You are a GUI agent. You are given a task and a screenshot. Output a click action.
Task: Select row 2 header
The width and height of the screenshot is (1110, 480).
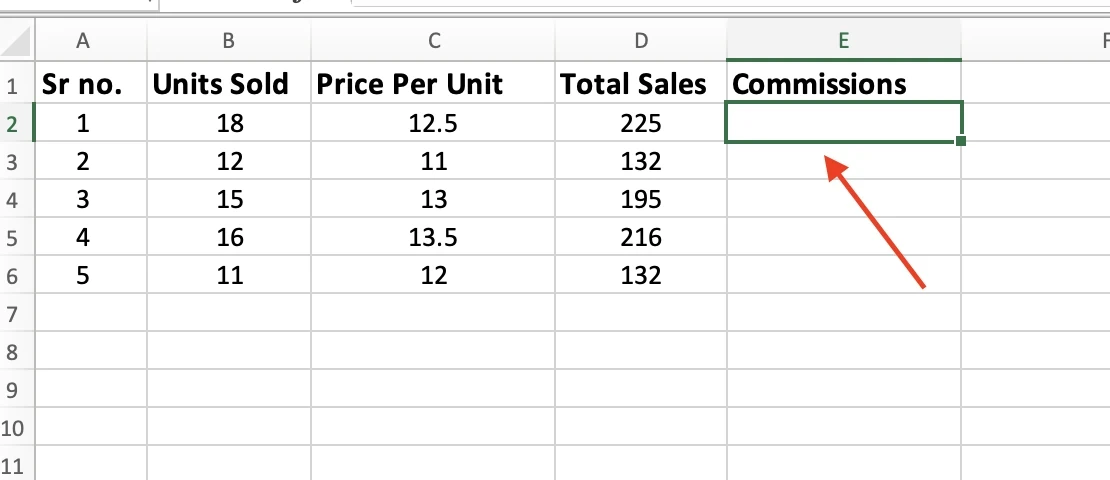point(17,122)
